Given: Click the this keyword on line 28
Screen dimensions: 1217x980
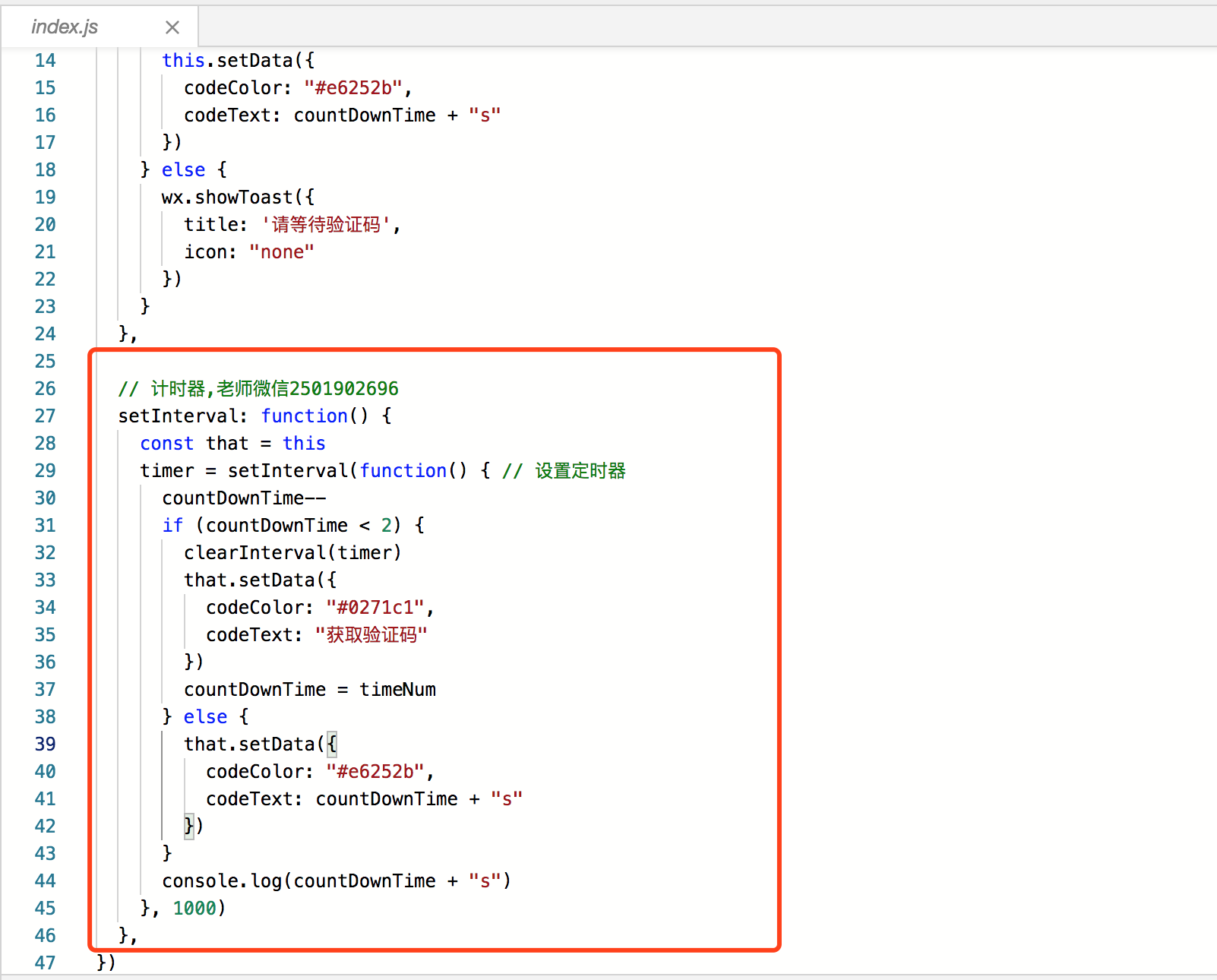Looking at the screenshot, I should tap(304, 444).
